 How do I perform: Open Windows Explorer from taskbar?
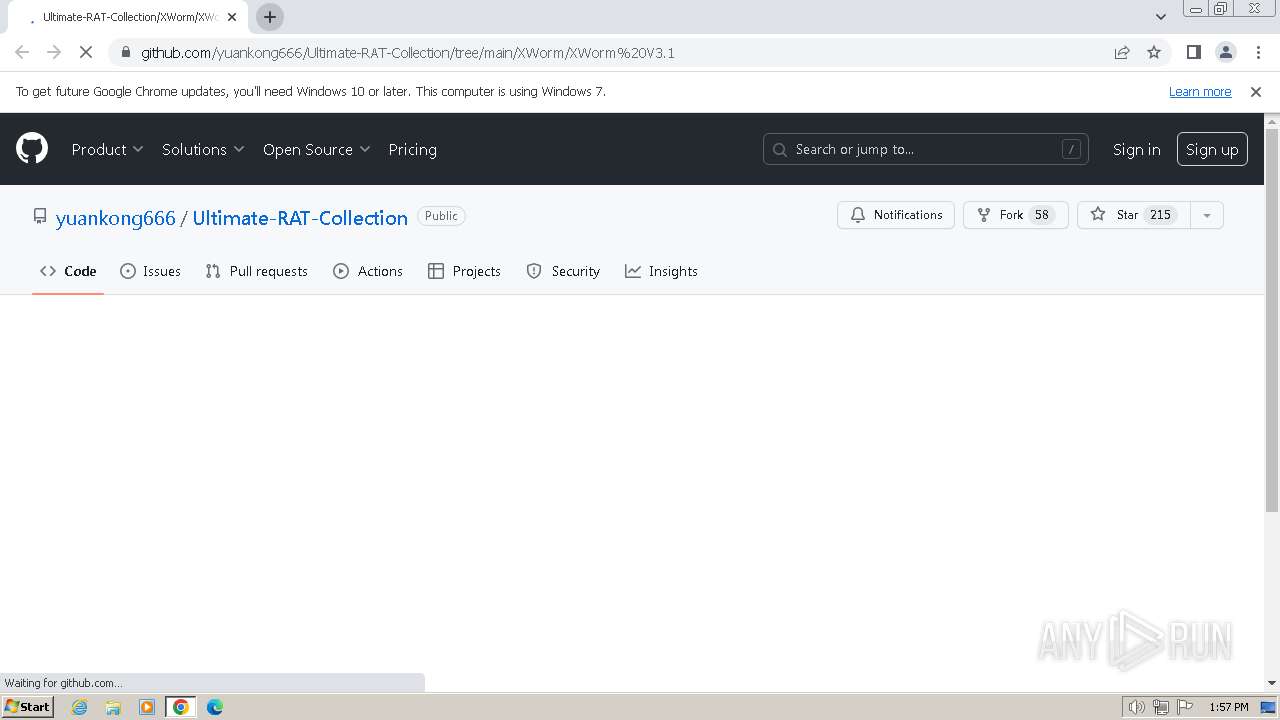click(113, 707)
